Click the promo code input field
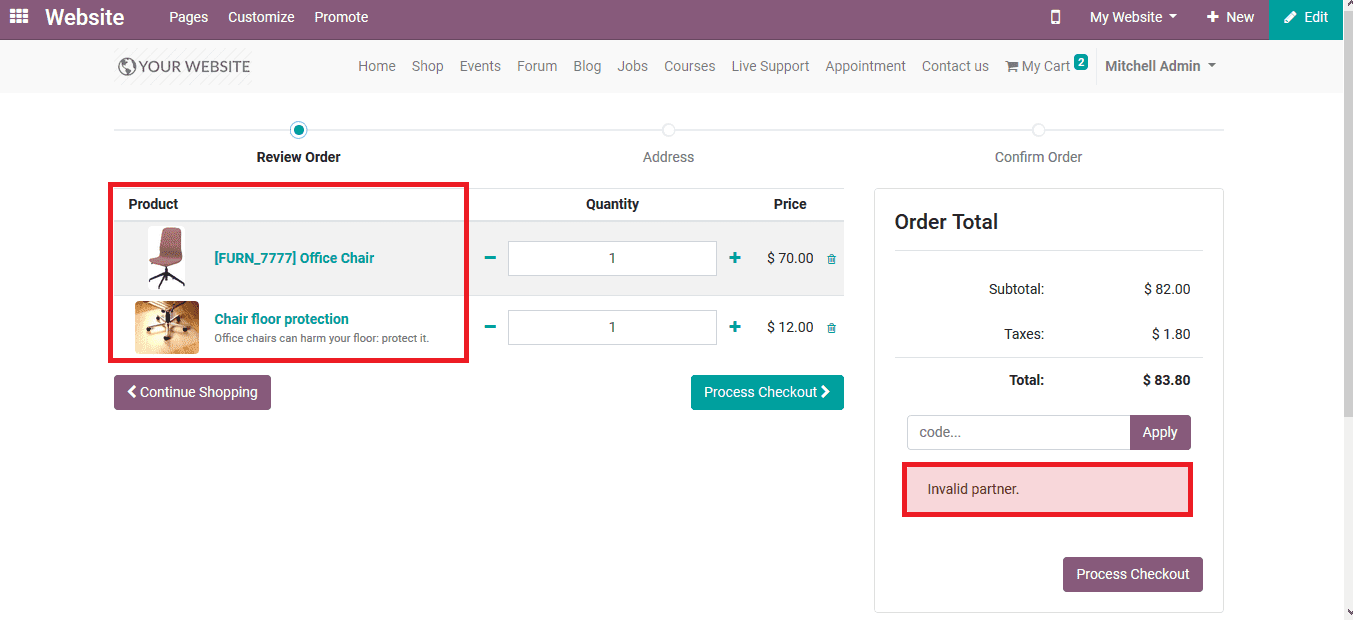Viewport: 1353px width, 621px height. pyautogui.click(x=1018, y=432)
